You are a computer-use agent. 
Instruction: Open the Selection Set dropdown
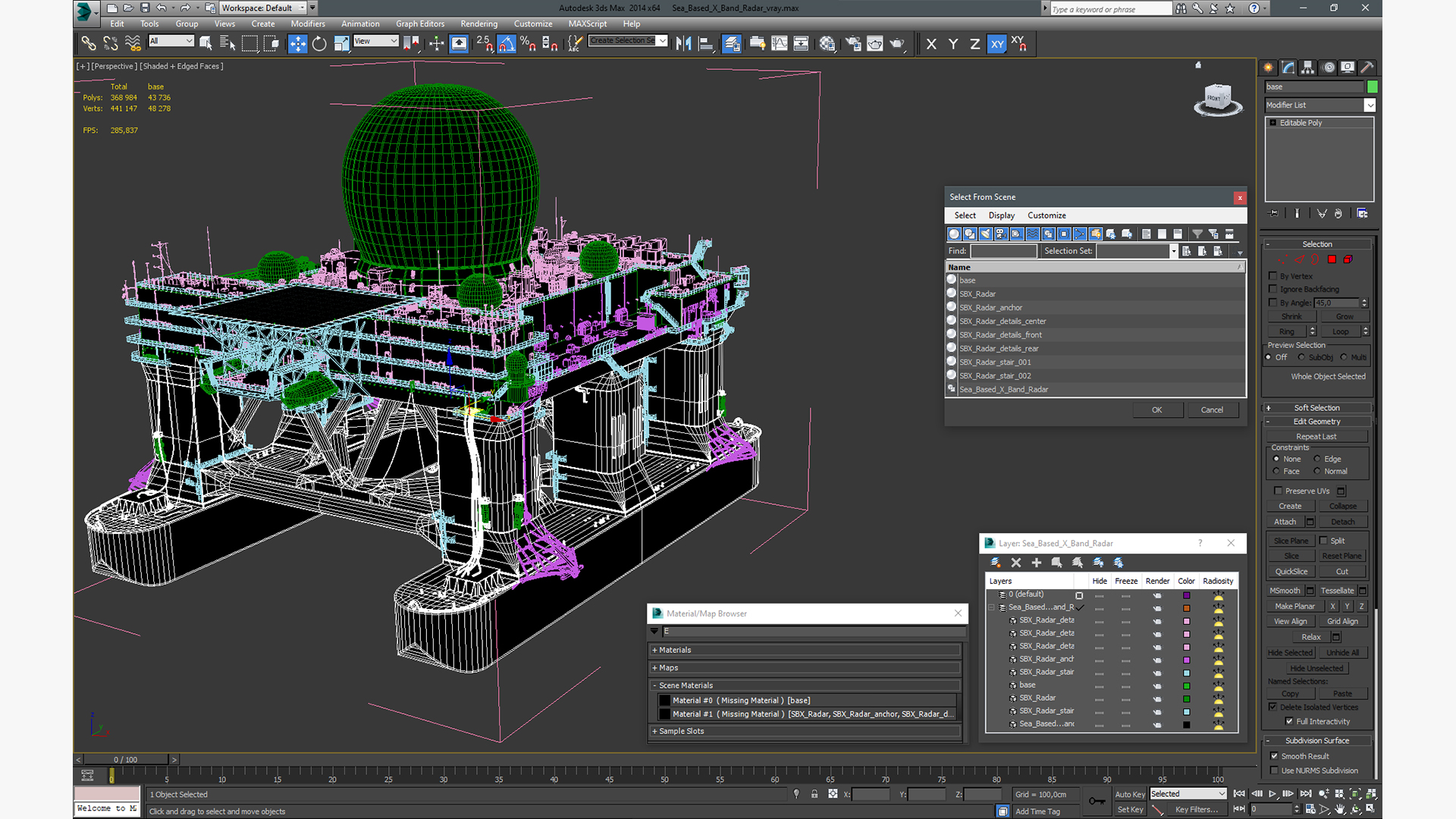tap(1173, 251)
